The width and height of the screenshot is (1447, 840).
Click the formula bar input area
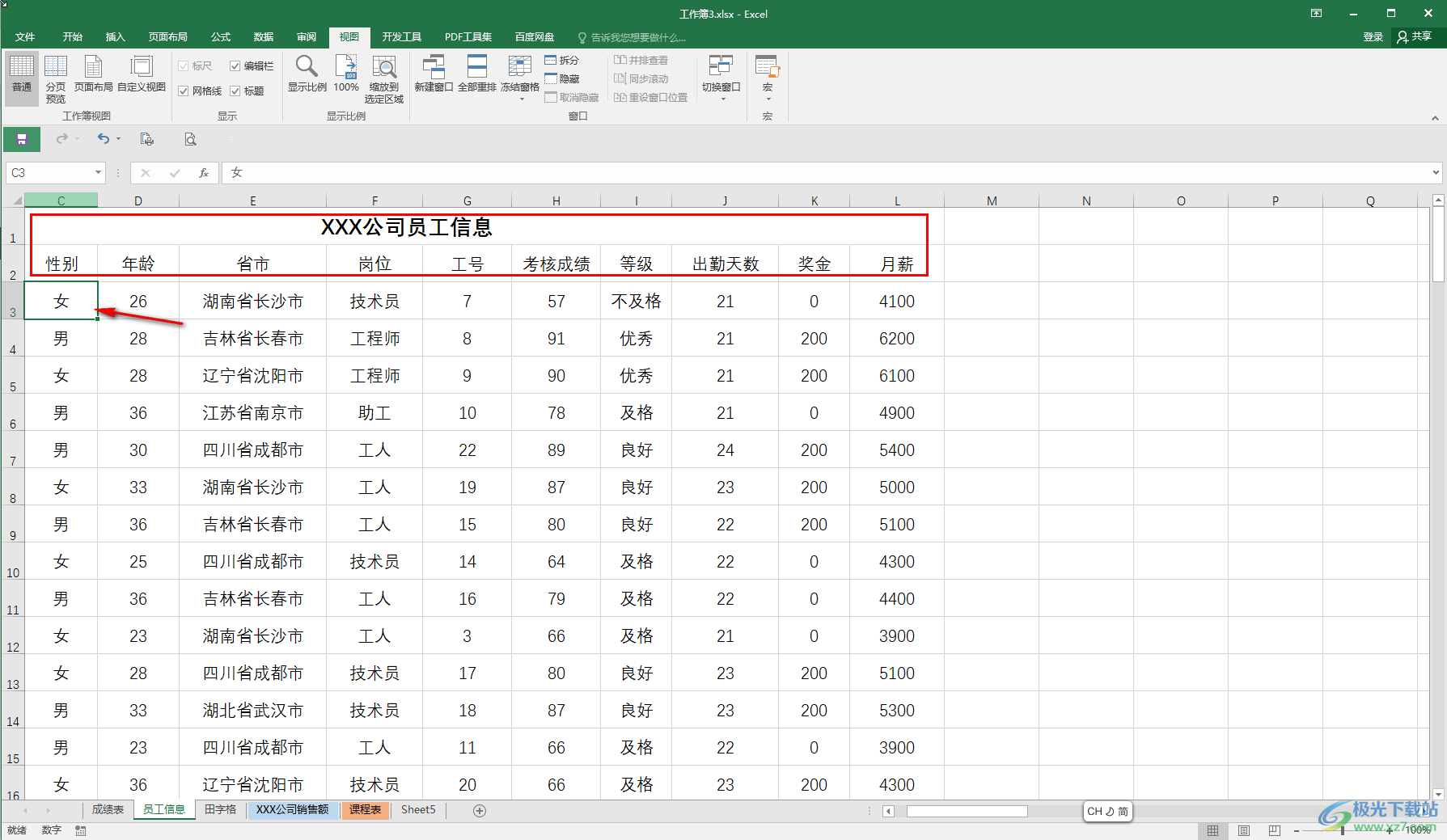(x=825, y=173)
